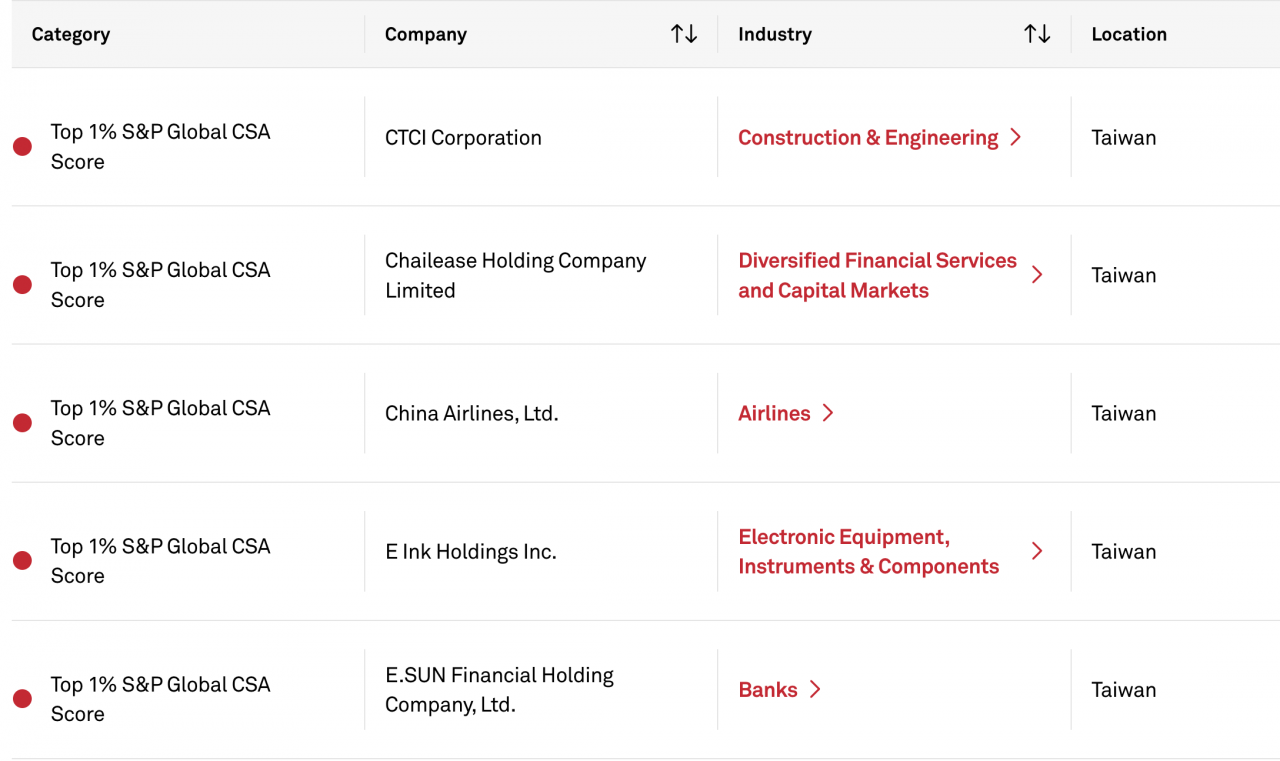
Task: Click chevron beside Diversified Financial Services
Action: point(1037,275)
